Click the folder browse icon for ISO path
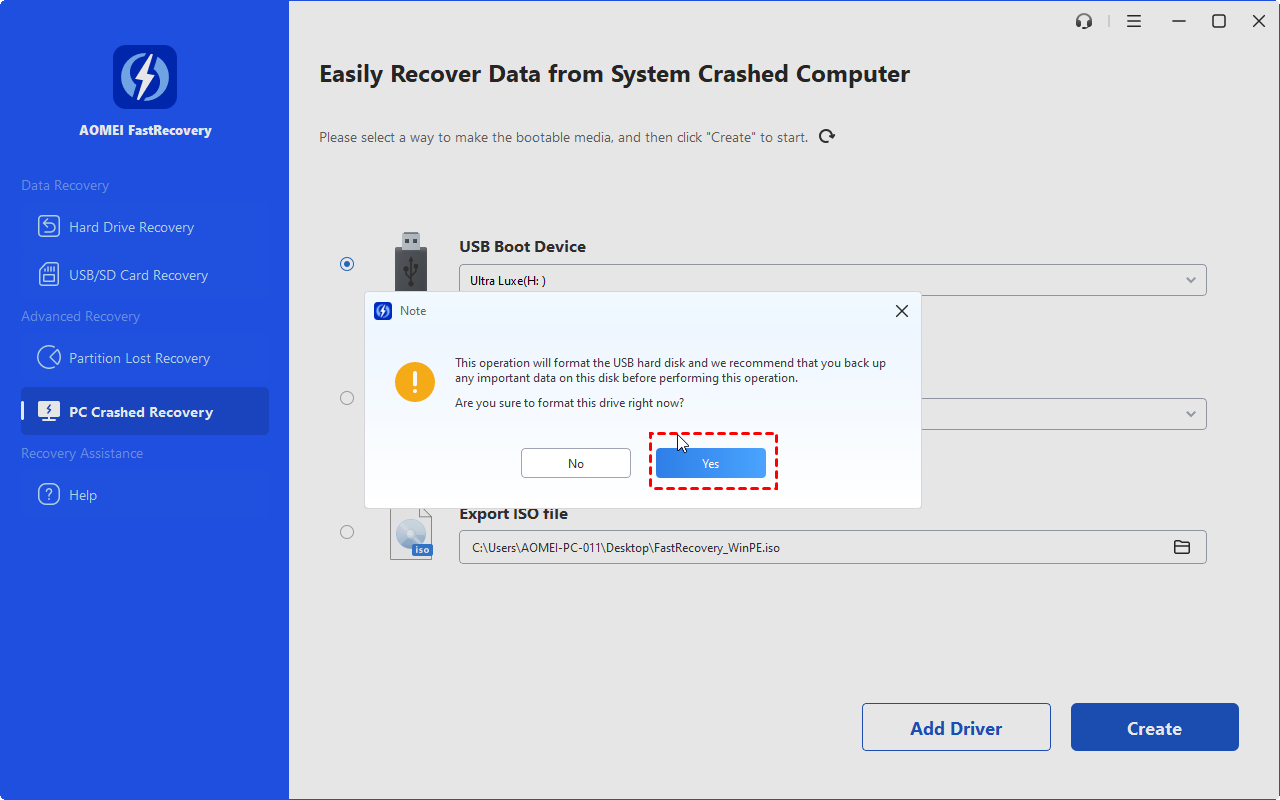The height and width of the screenshot is (800, 1280). click(1182, 547)
